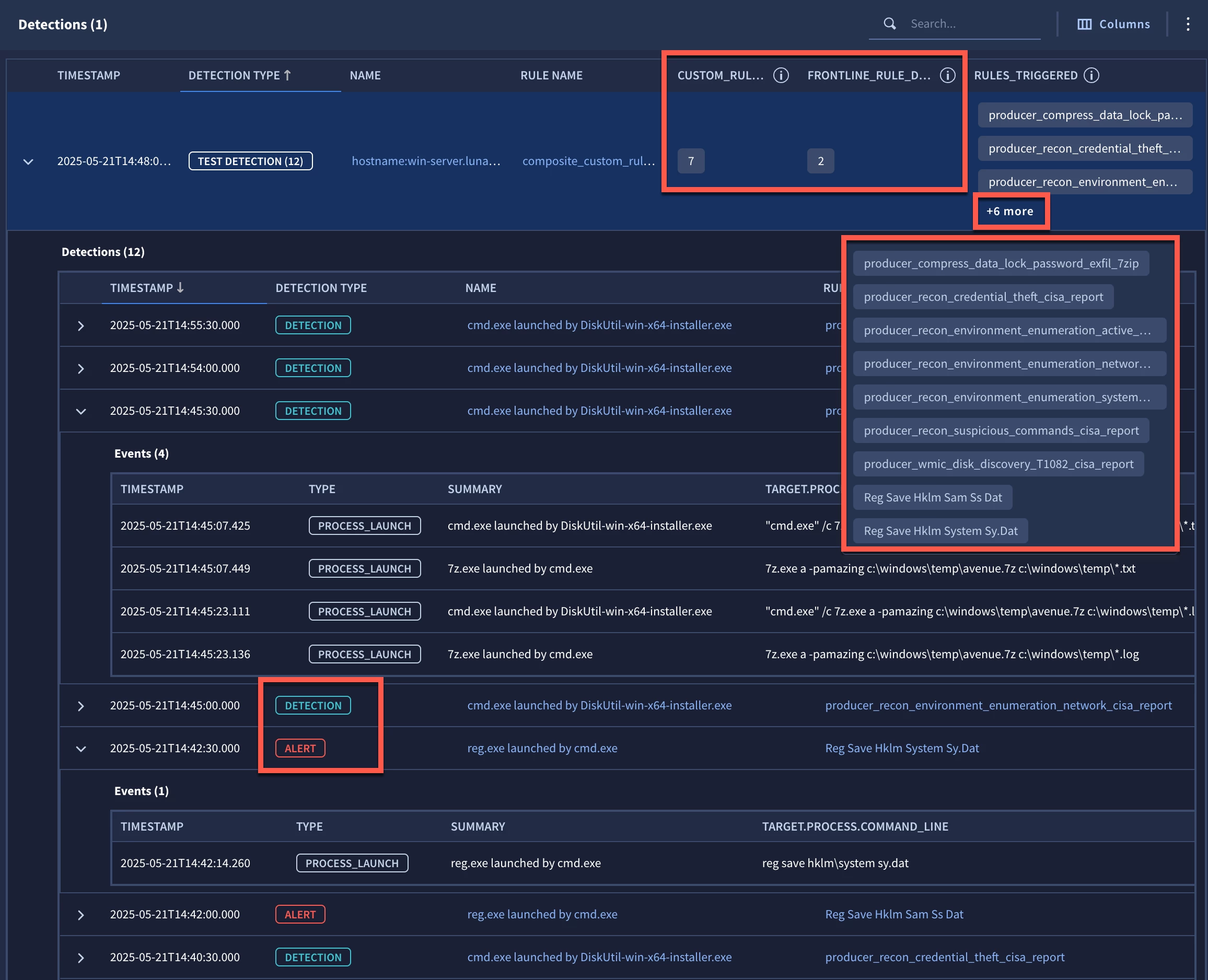Click the custom rule count chip 7
The height and width of the screenshot is (980, 1208).
(x=691, y=161)
